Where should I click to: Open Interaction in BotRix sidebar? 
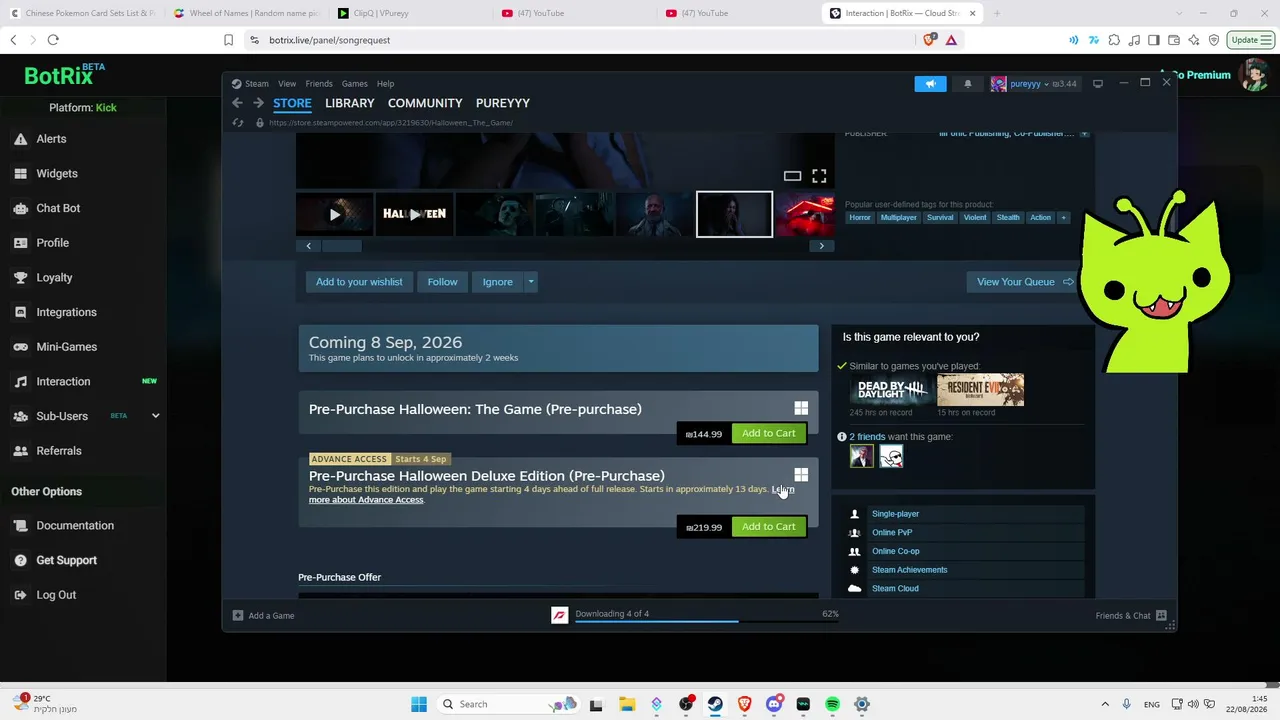(x=63, y=382)
